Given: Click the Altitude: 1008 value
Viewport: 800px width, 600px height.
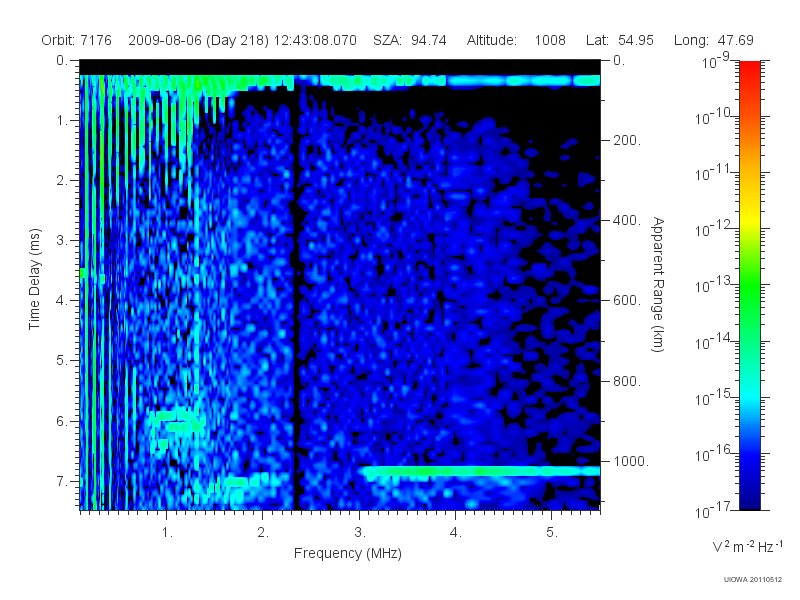Looking at the screenshot, I should pyautogui.click(x=516, y=40).
